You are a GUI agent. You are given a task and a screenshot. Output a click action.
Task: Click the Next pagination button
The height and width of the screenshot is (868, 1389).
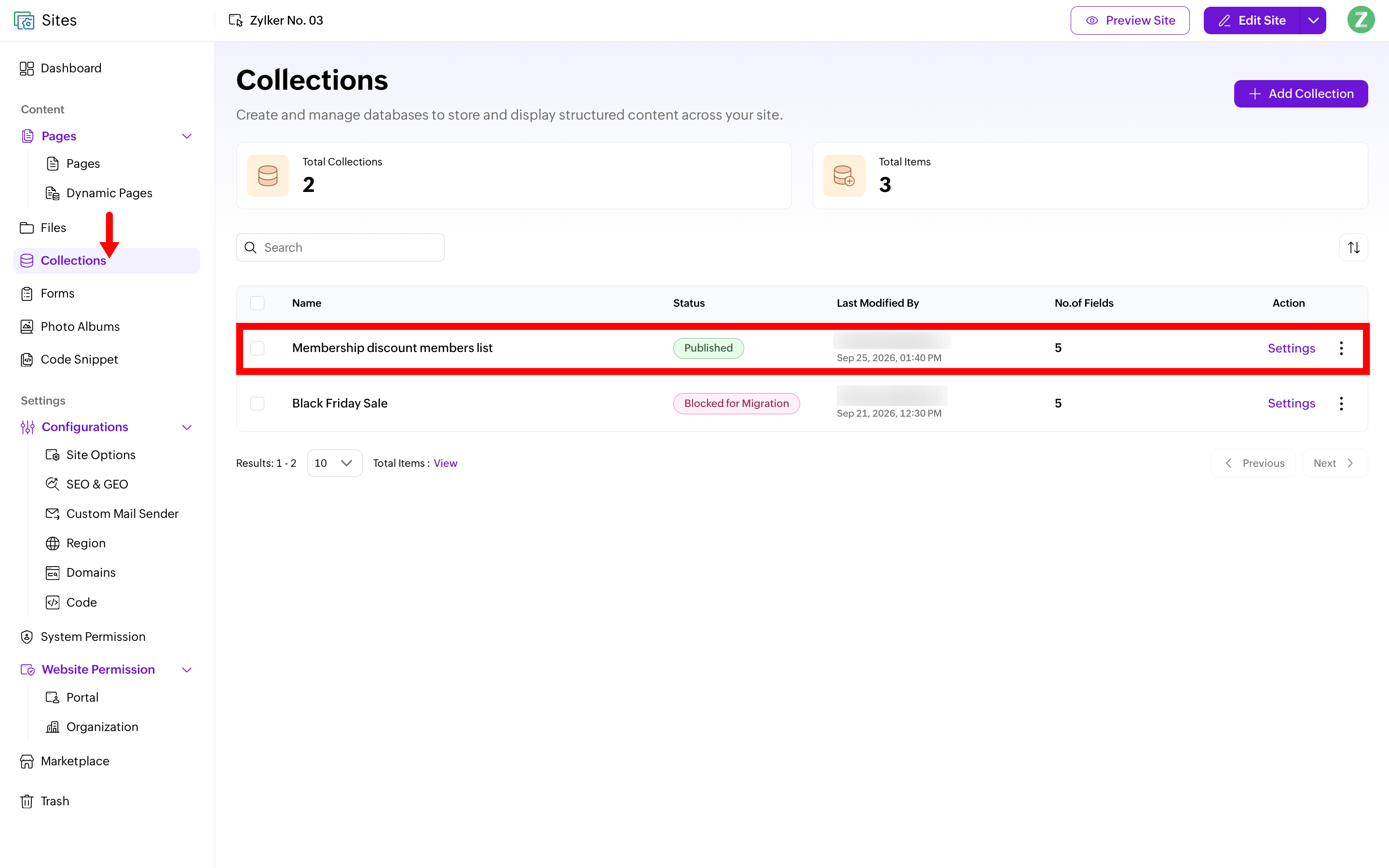[1335, 463]
